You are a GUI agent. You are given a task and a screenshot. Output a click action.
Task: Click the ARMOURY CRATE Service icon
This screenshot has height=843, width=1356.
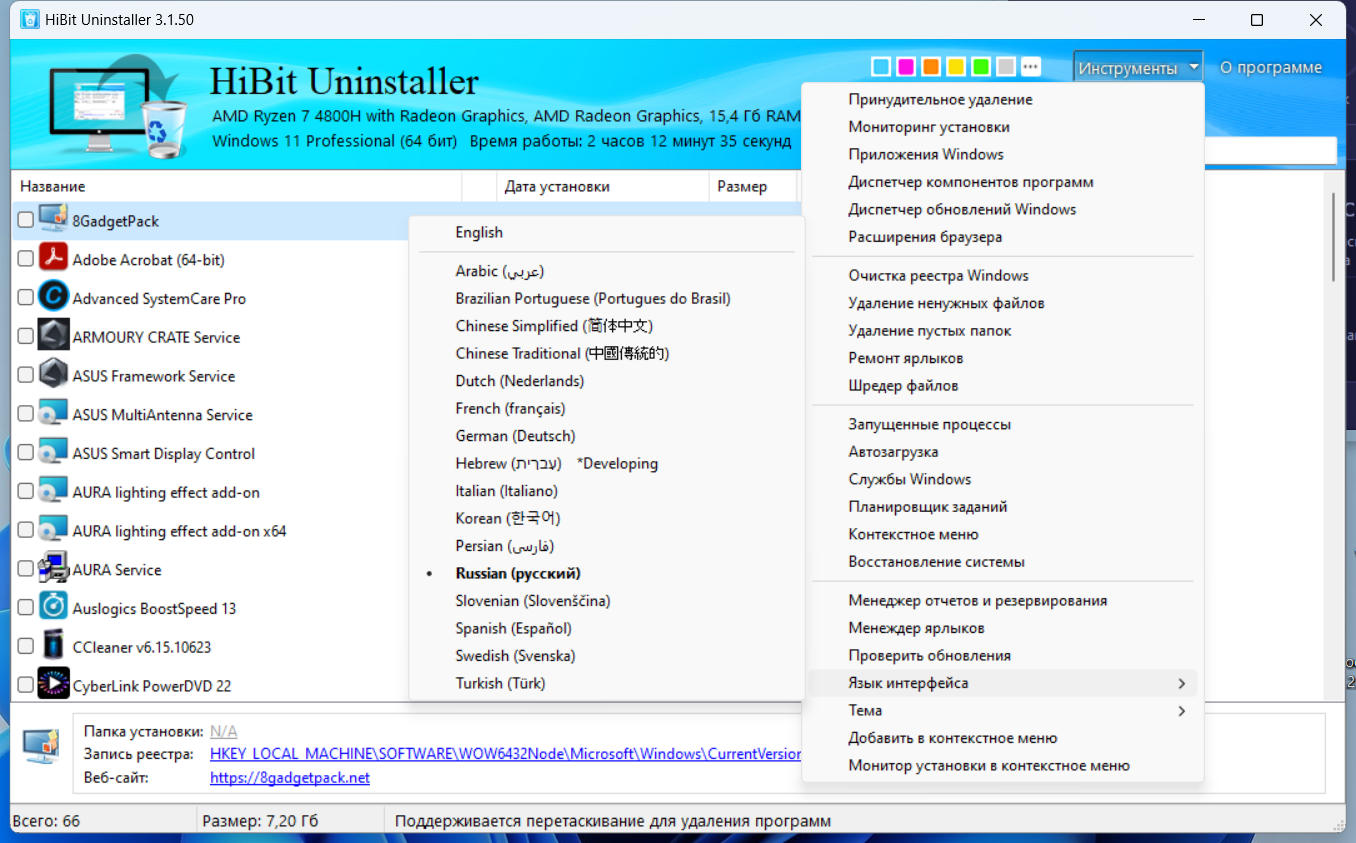(53, 337)
